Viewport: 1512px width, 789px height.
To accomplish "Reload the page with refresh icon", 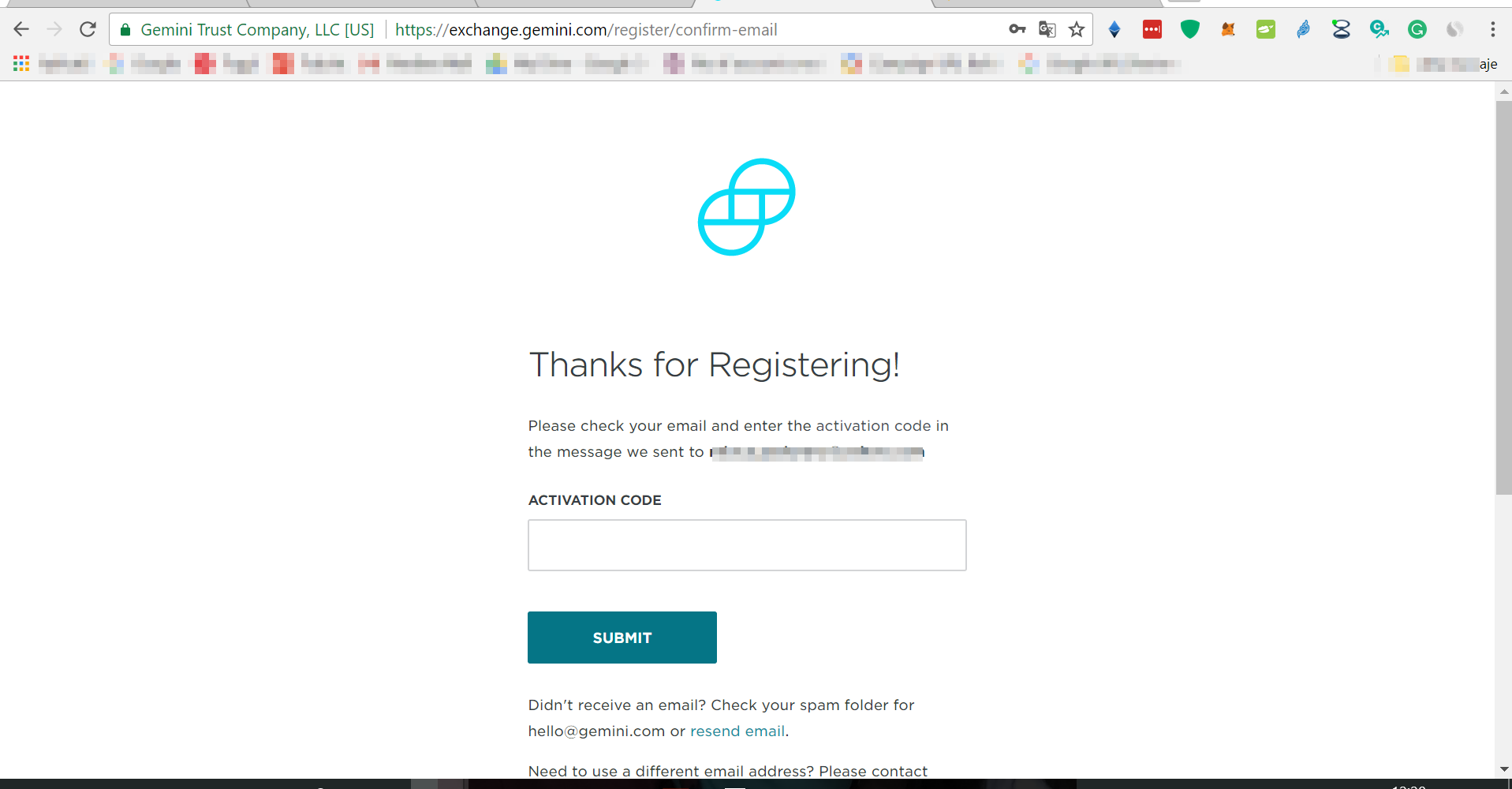I will pyautogui.click(x=88, y=30).
